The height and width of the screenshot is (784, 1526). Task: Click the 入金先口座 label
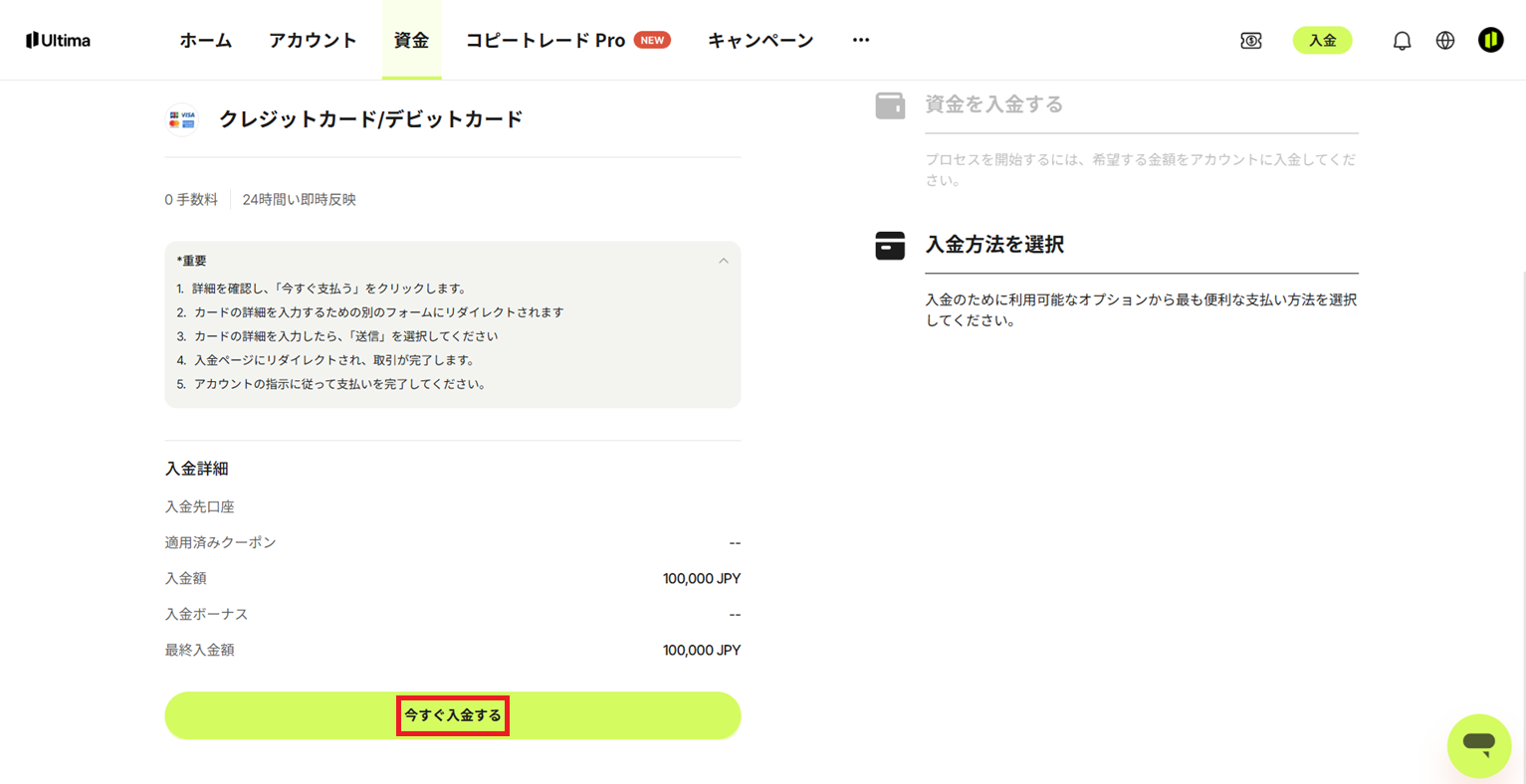tap(199, 507)
